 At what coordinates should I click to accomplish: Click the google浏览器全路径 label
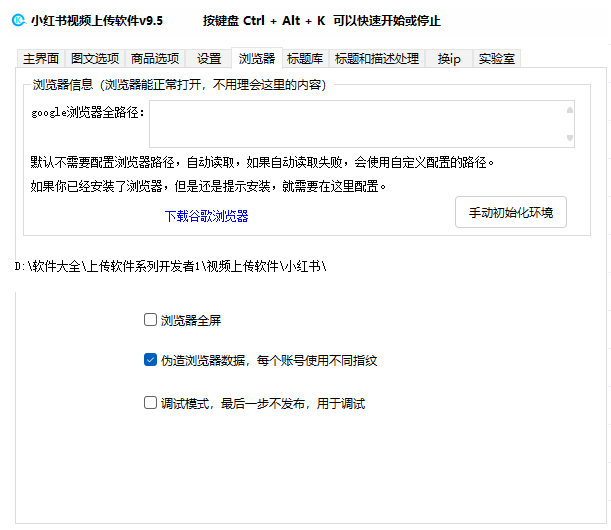click(x=88, y=112)
